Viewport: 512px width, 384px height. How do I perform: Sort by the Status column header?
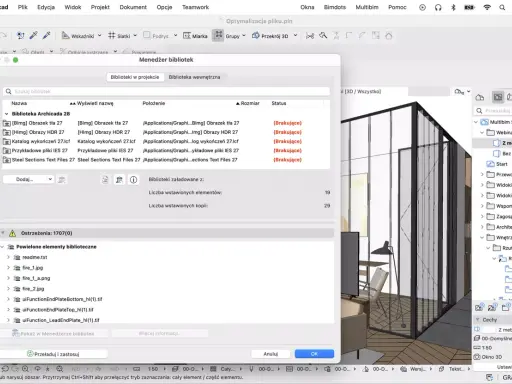click(279, 103)
